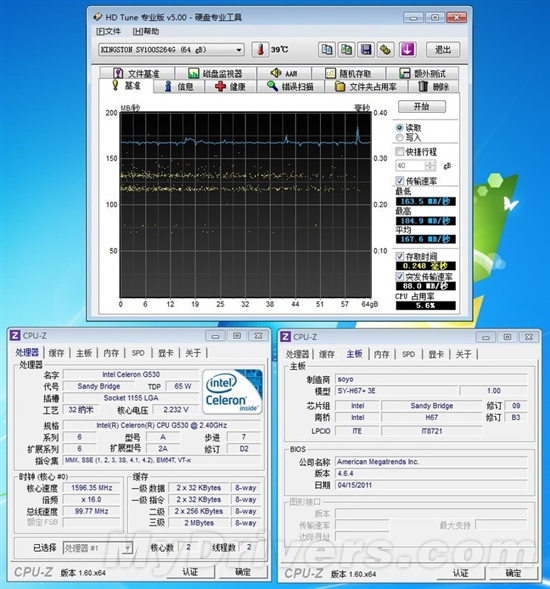
Task: Click the HD Tune title bar app icon
Action: point(97,17)
